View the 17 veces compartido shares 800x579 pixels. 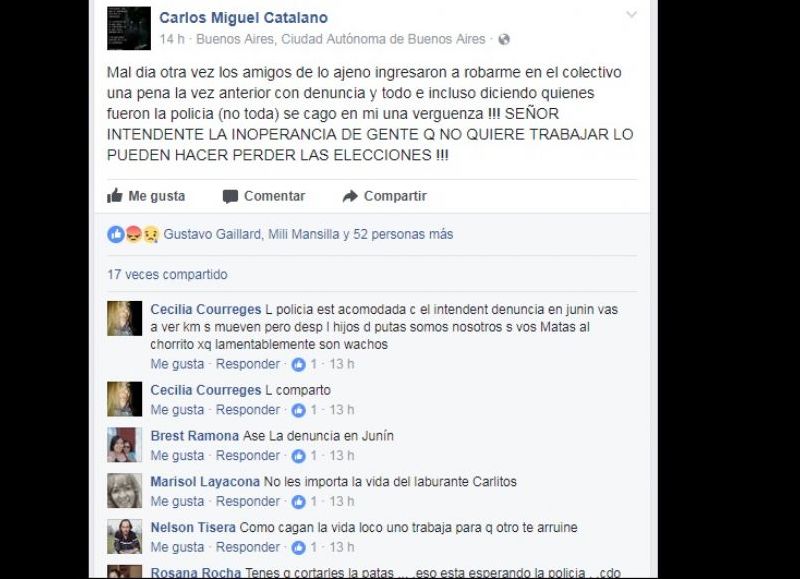point(167,274)
